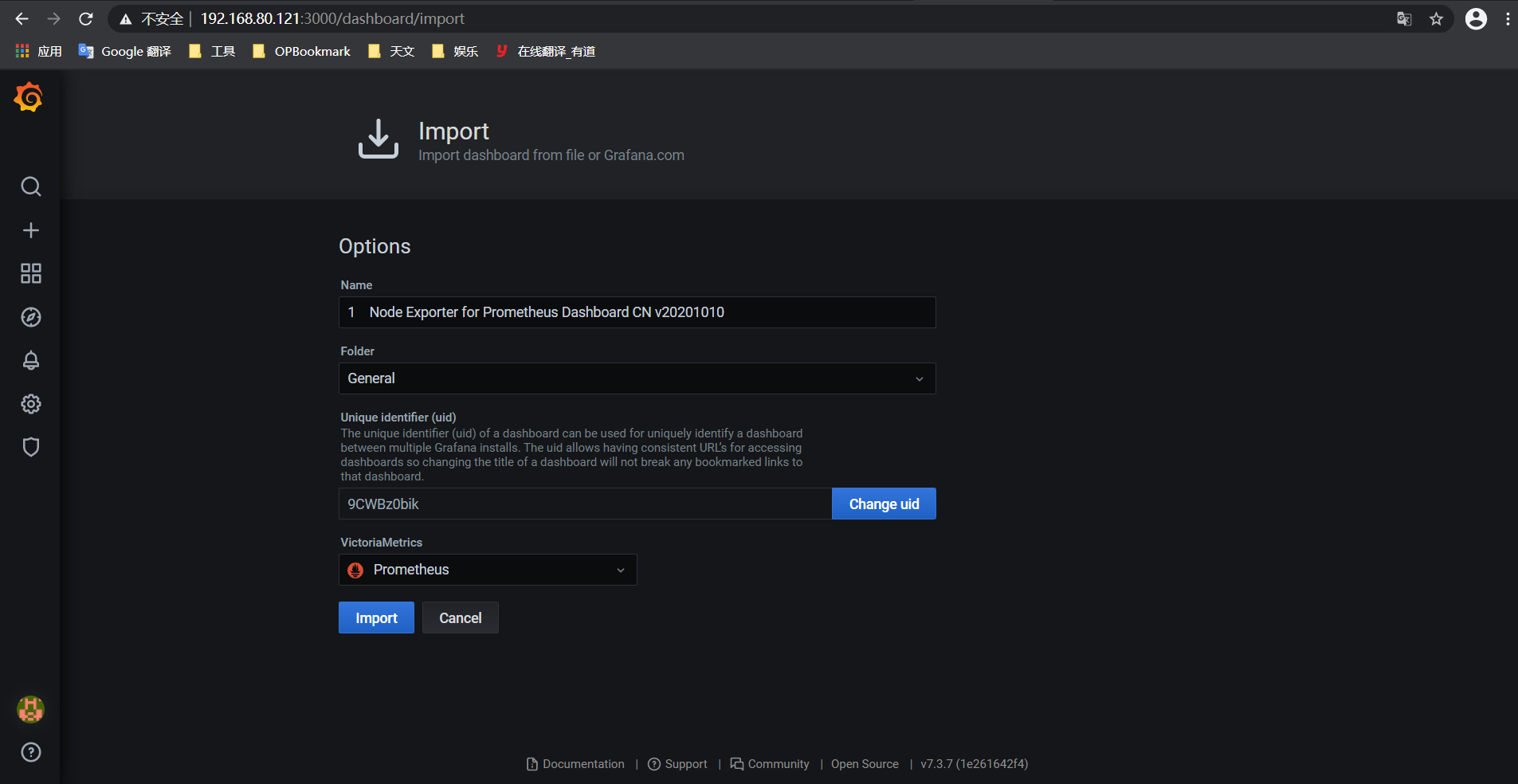Click the not-secure warning triangle icon

click(125, 19)
